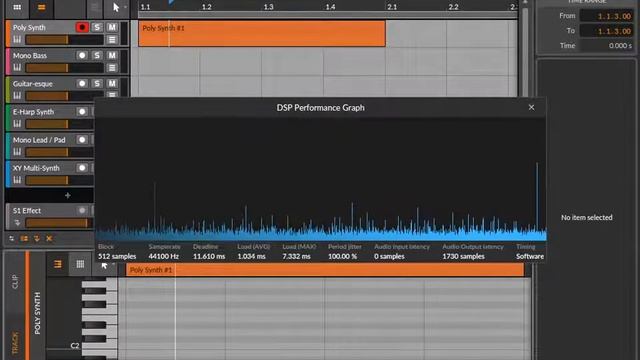Click the Poly Synth instrument keyboard icon

point(17,40)
